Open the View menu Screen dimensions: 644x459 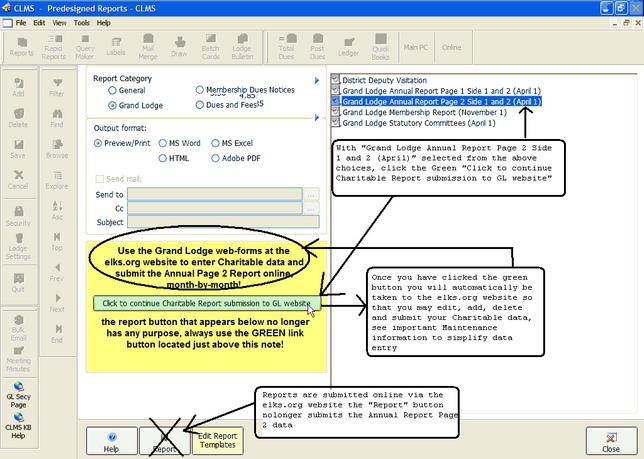59,21
